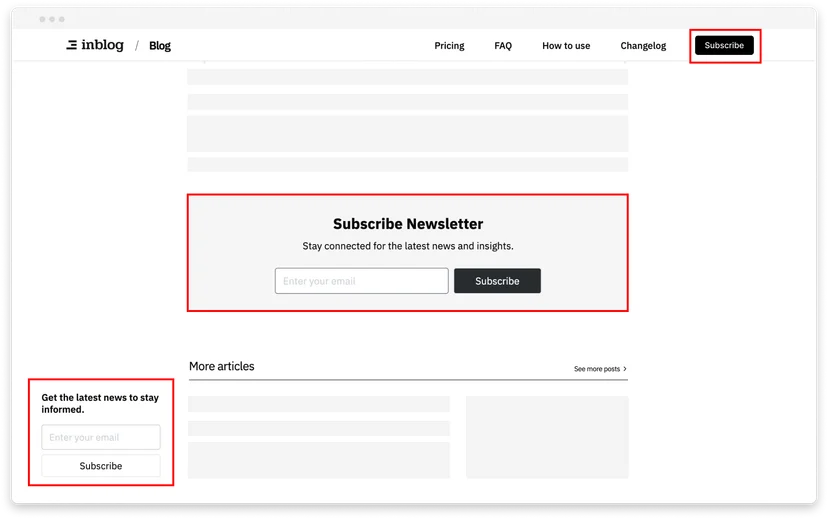Click the Subscribe Newsletter heading
Image resolution: width=828 pixels, height=519 pixels.
click(408, 224)
